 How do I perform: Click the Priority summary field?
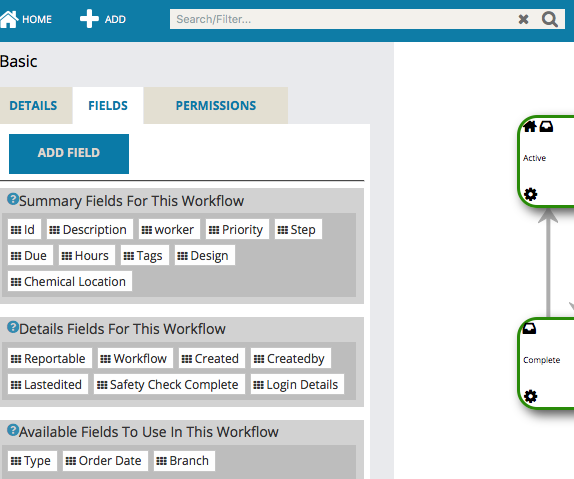(237, 229)
